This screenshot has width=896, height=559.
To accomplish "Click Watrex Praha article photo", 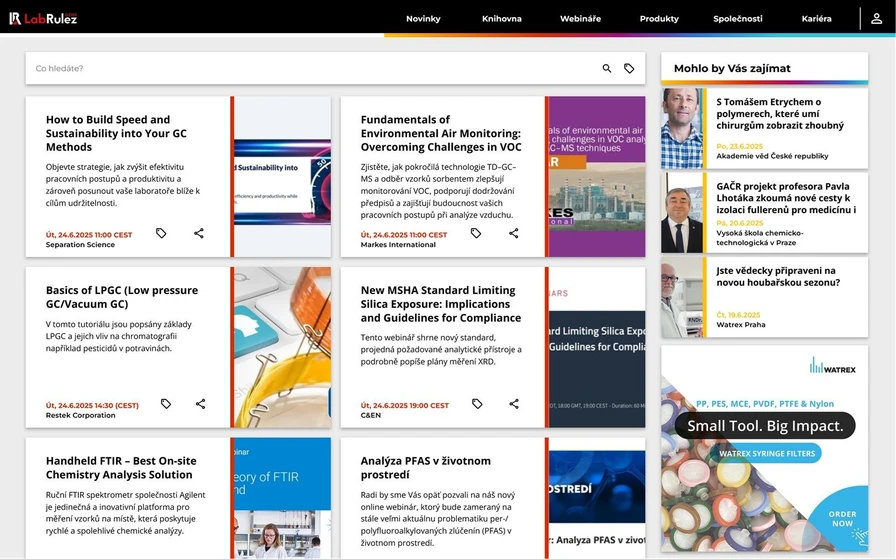I will tap(682, 297).
